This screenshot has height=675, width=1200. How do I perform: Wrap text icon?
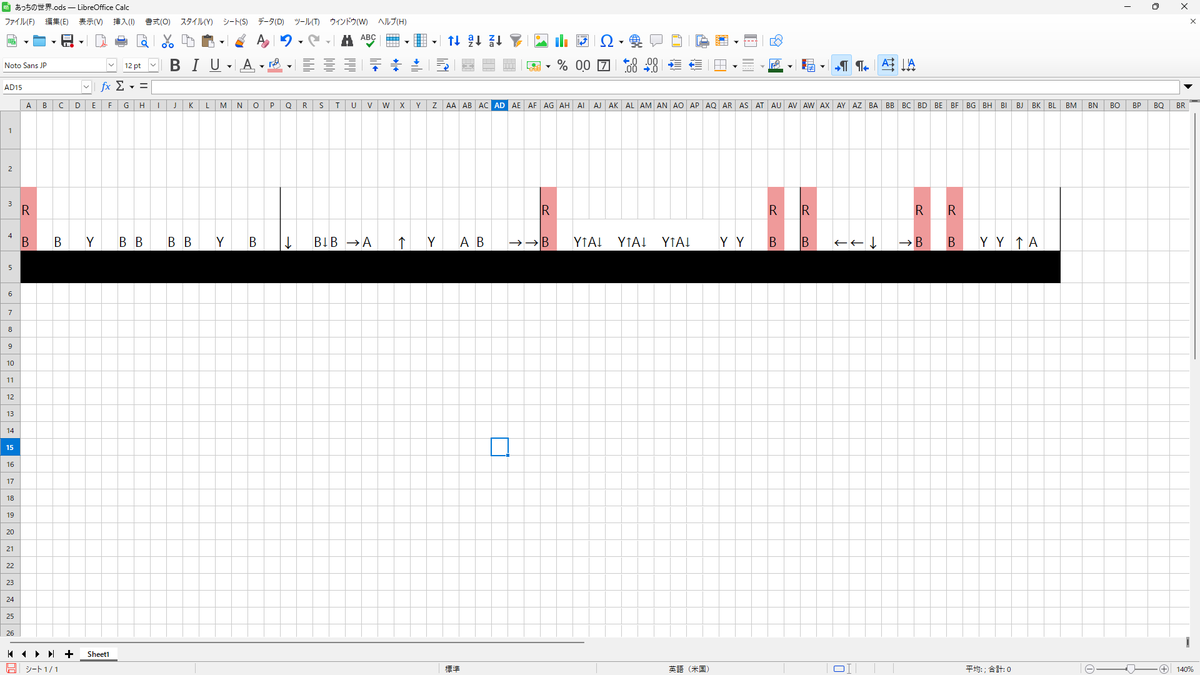pyautogui.click(x=442, y=65)
